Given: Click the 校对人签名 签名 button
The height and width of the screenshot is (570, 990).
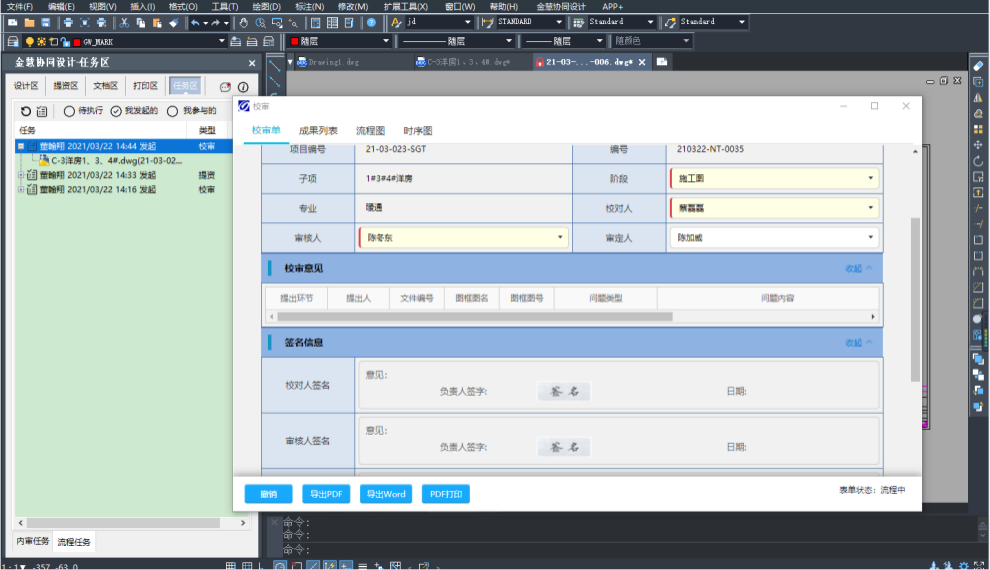Looking at the screenshot, I should [x=564, y=391].
